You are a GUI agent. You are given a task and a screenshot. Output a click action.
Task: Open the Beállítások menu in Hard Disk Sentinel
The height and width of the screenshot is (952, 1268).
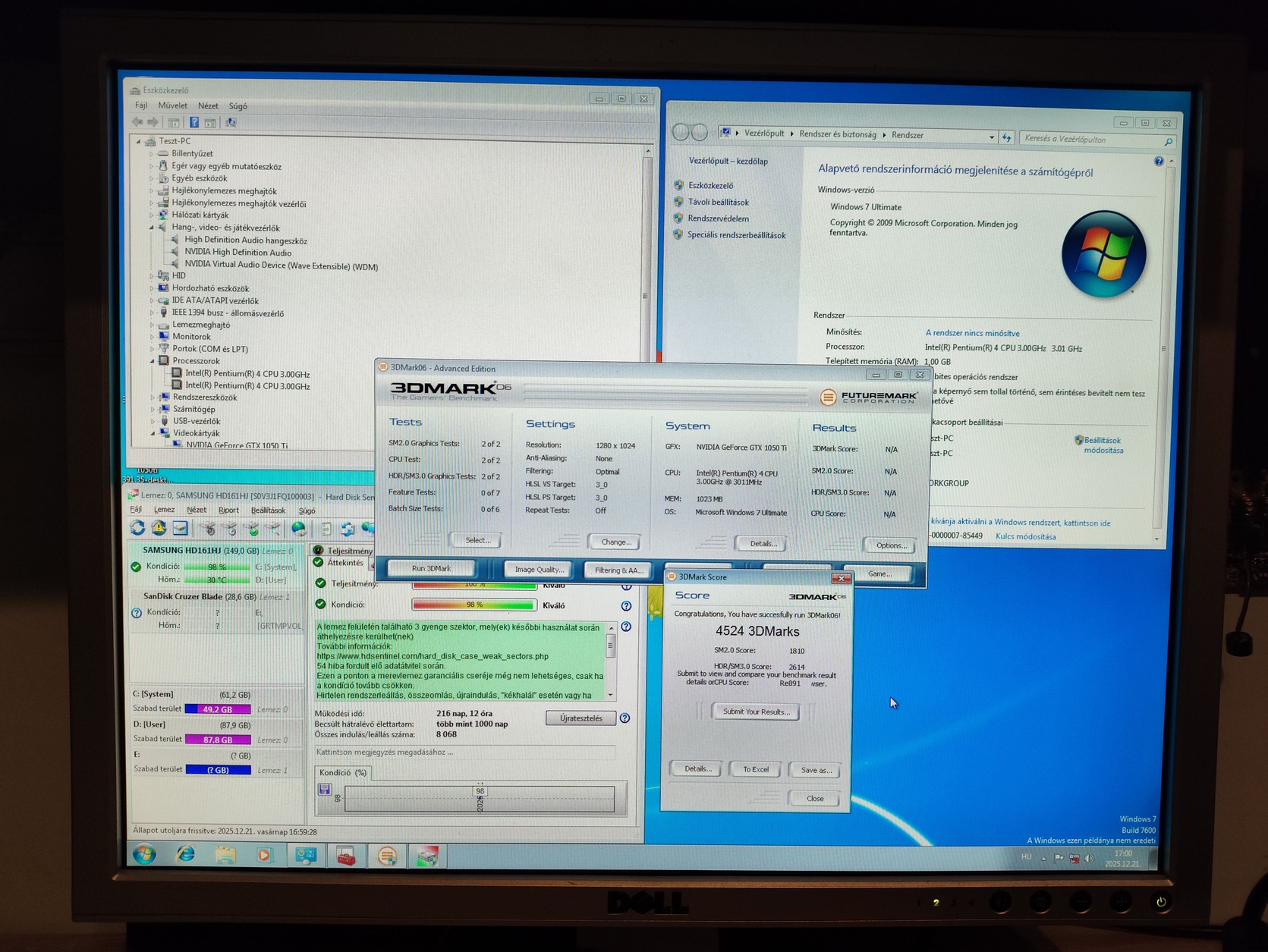(269, 511)
